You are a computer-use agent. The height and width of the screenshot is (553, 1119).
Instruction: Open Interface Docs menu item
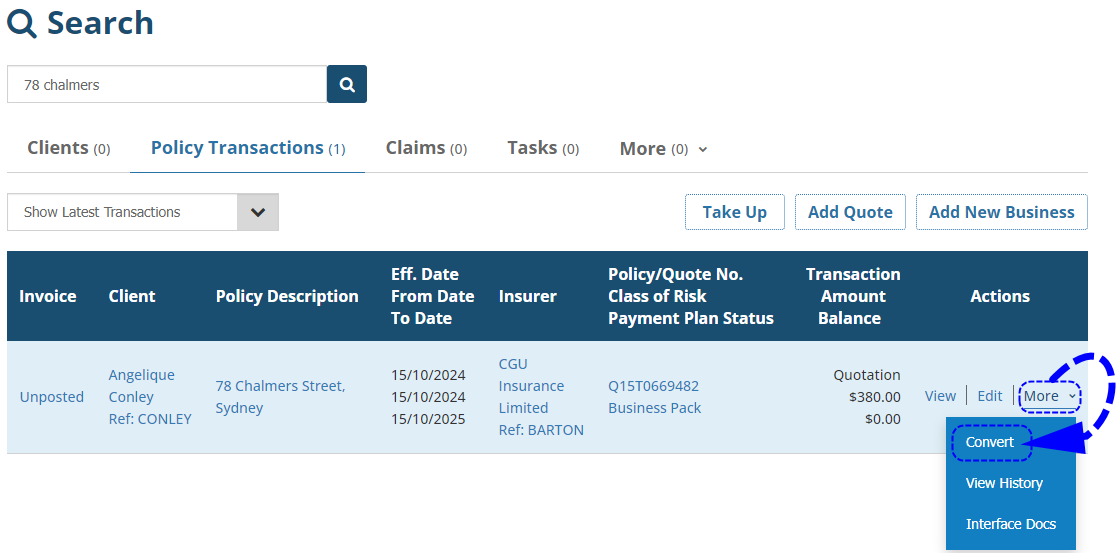tap(1010, 524)
